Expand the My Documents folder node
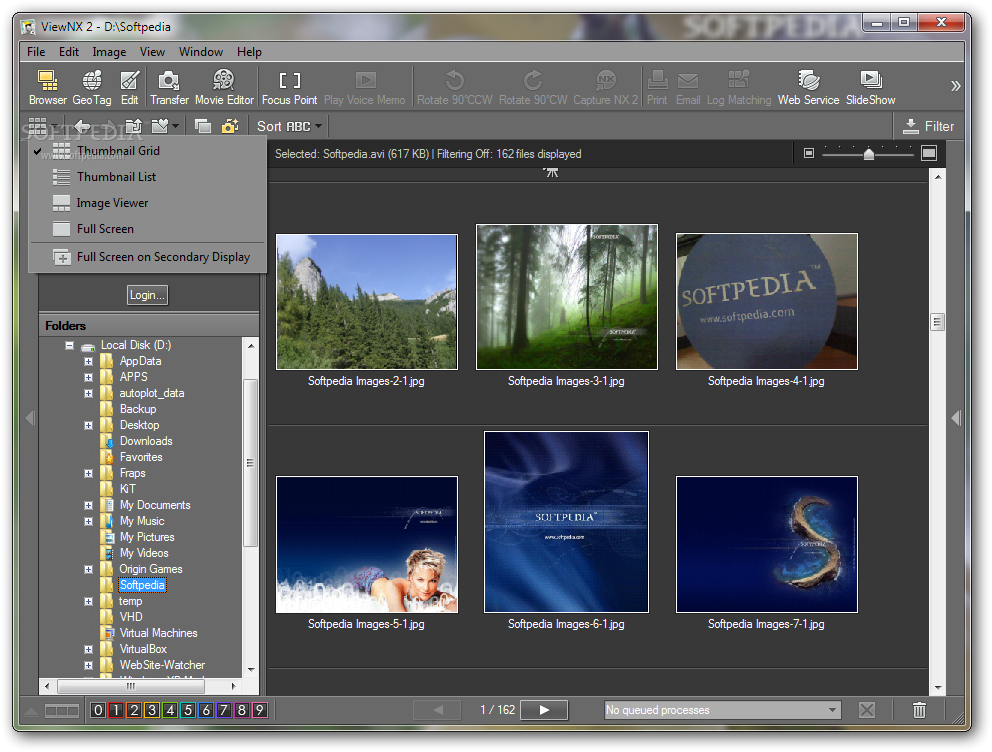 pos(89,505)
